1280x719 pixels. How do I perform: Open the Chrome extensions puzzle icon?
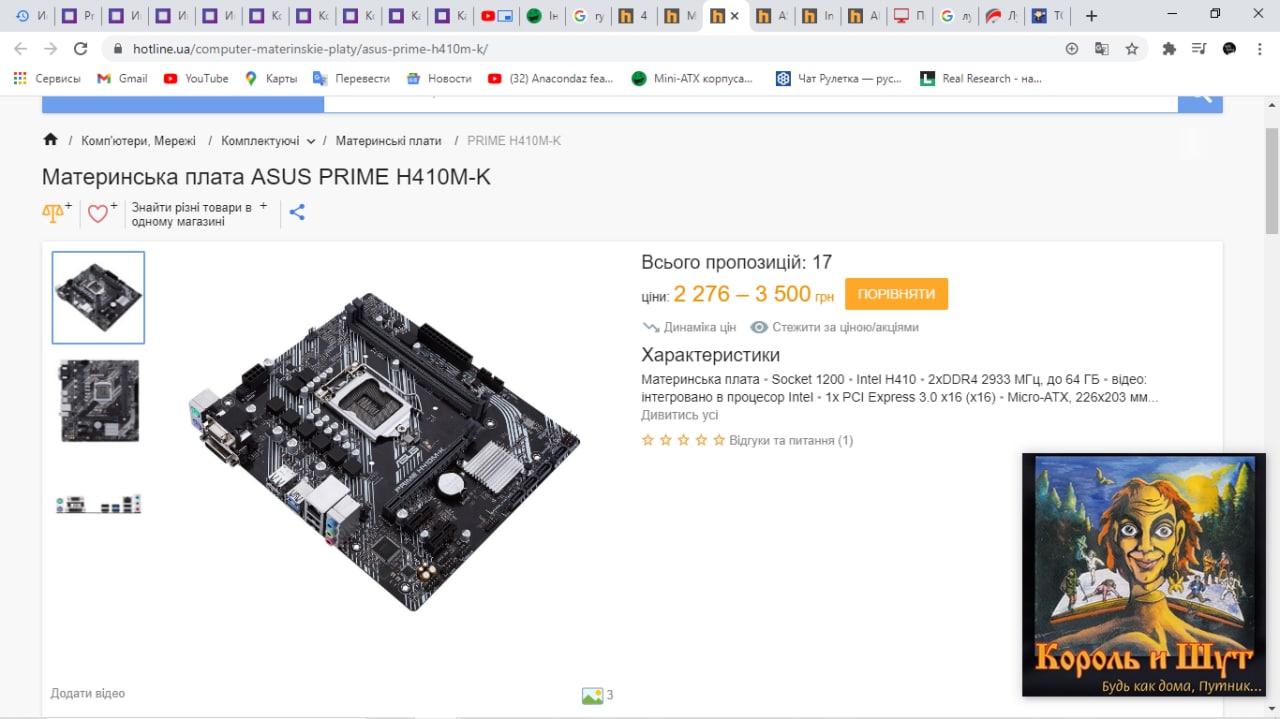click(1169, 48)
